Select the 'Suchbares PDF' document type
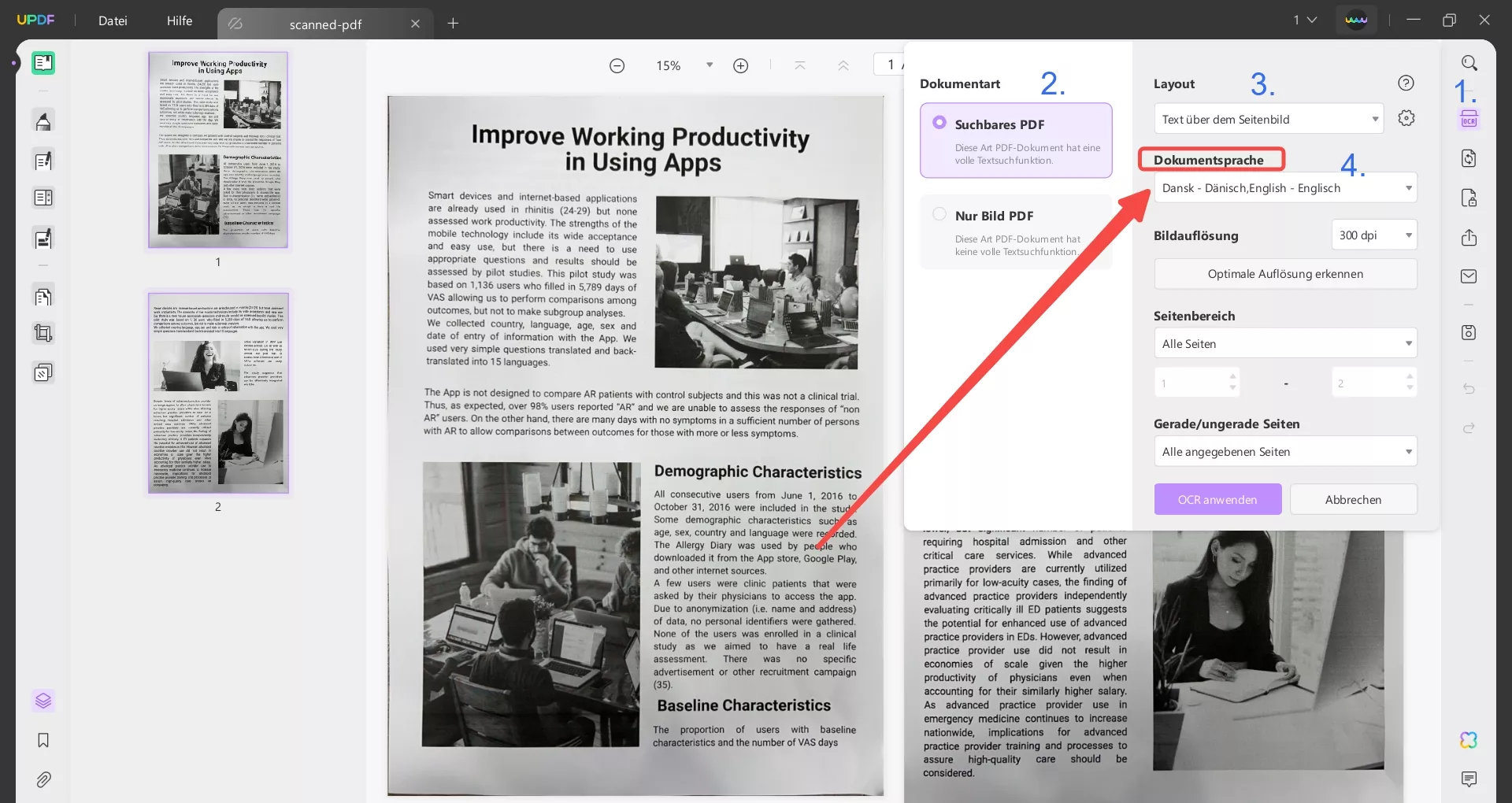Viewport: 1512px width, 803px height. (x=1015, y=140)
